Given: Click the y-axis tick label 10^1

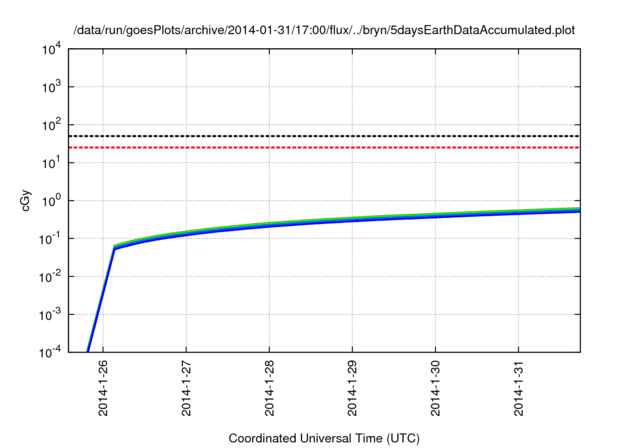Looking at the screenshot, I should [51, 163].
